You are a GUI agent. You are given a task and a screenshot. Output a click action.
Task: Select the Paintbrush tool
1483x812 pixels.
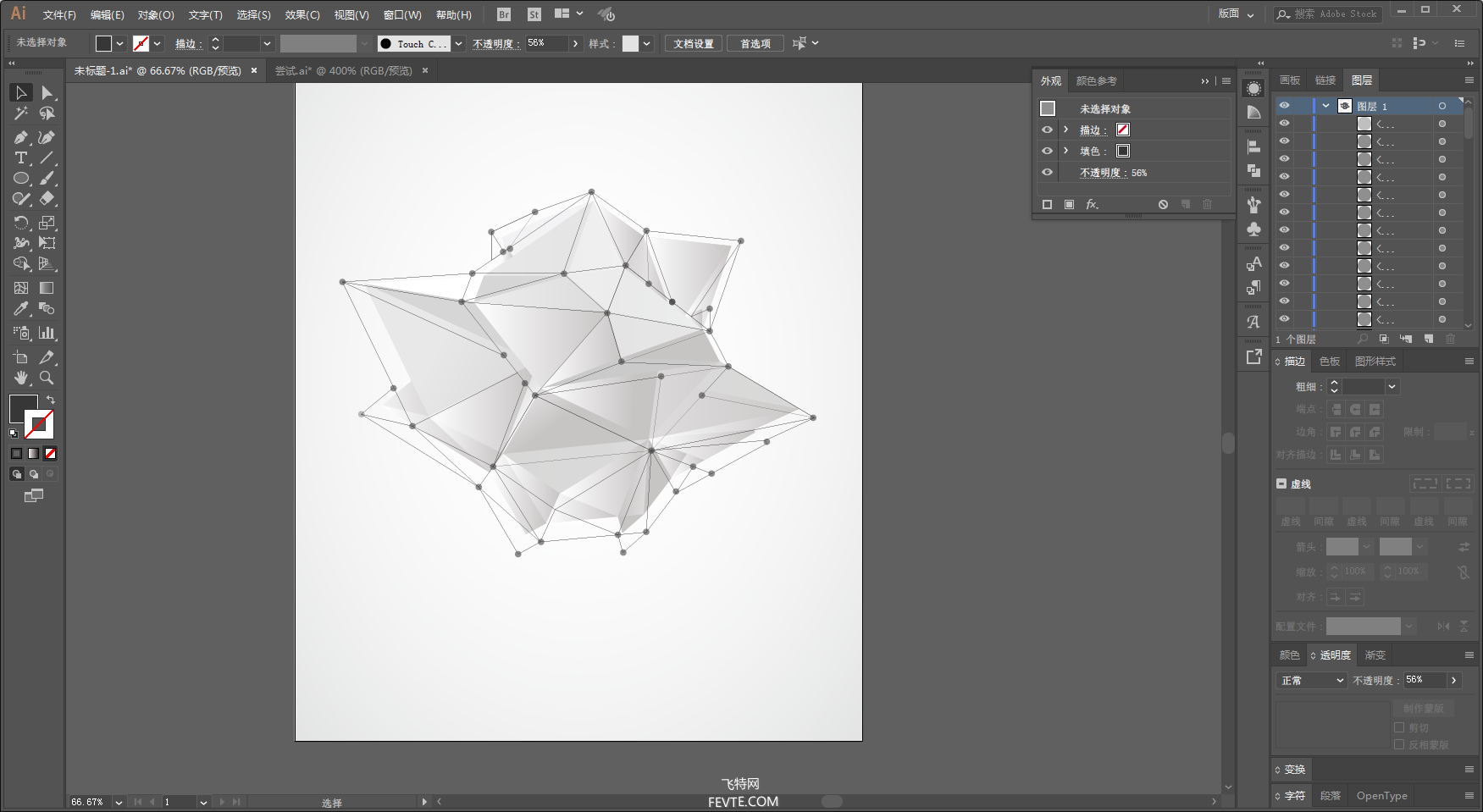coord(47,179)
